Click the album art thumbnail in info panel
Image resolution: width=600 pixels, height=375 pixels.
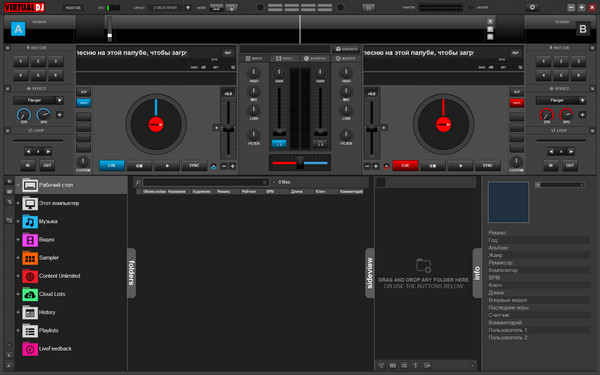(x=508, y=202)
